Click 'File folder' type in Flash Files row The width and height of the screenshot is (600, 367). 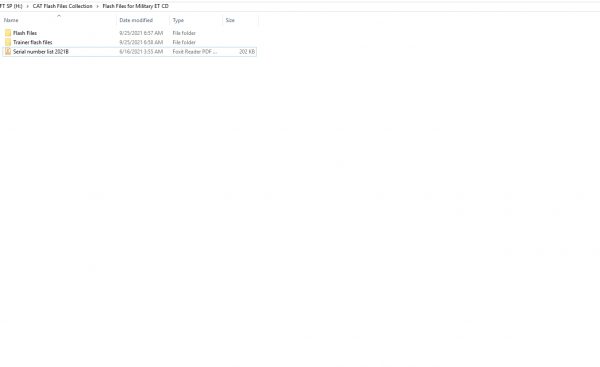(184, 33)
